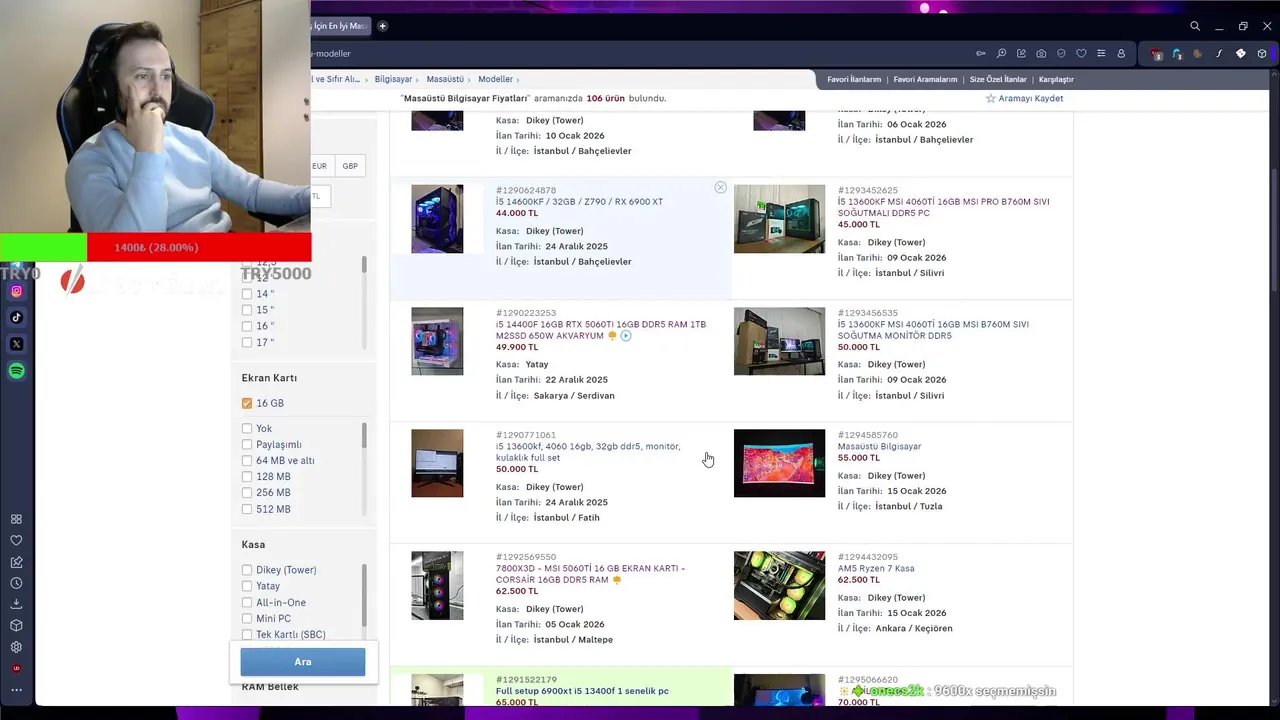The height and width of the screenshot is (720, 1280).
Task: Uncheck the 16 GB Ekran Kartı checkbox
Action: click(x=247, y=403)
